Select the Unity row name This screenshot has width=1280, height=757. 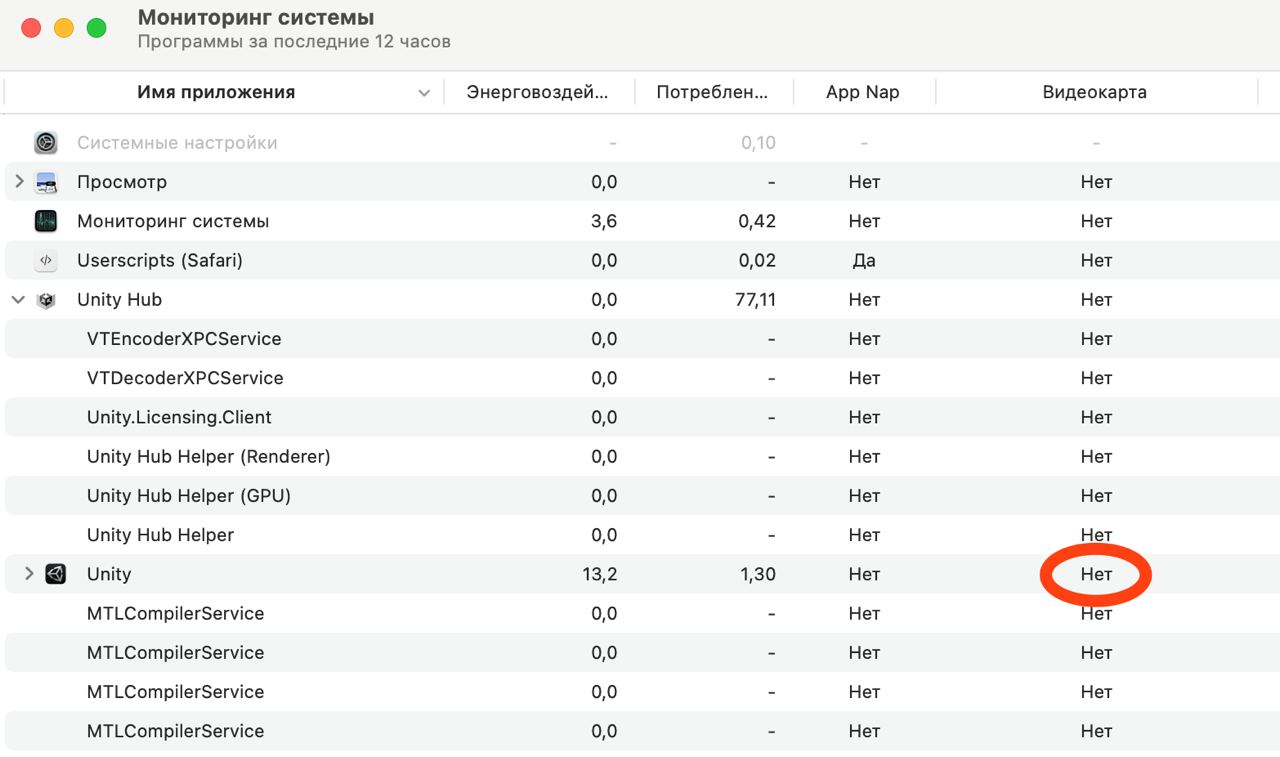109,574
